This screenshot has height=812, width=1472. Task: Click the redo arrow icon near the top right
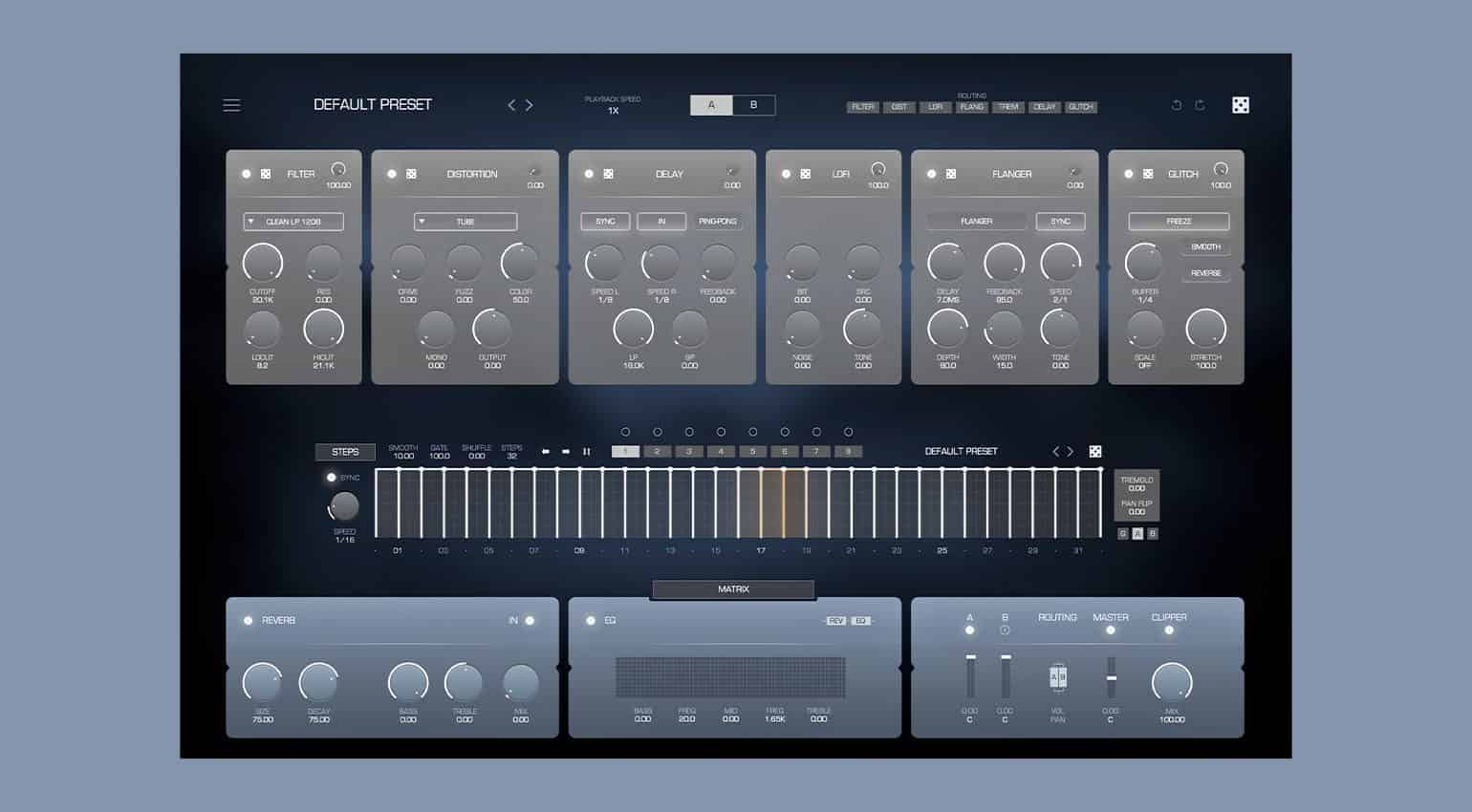[1200, 105]
